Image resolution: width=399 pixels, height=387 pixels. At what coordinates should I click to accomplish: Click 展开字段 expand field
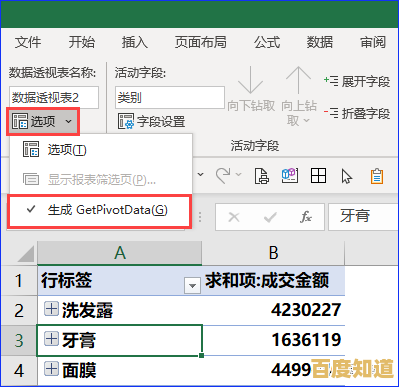[x=356, y=81]
